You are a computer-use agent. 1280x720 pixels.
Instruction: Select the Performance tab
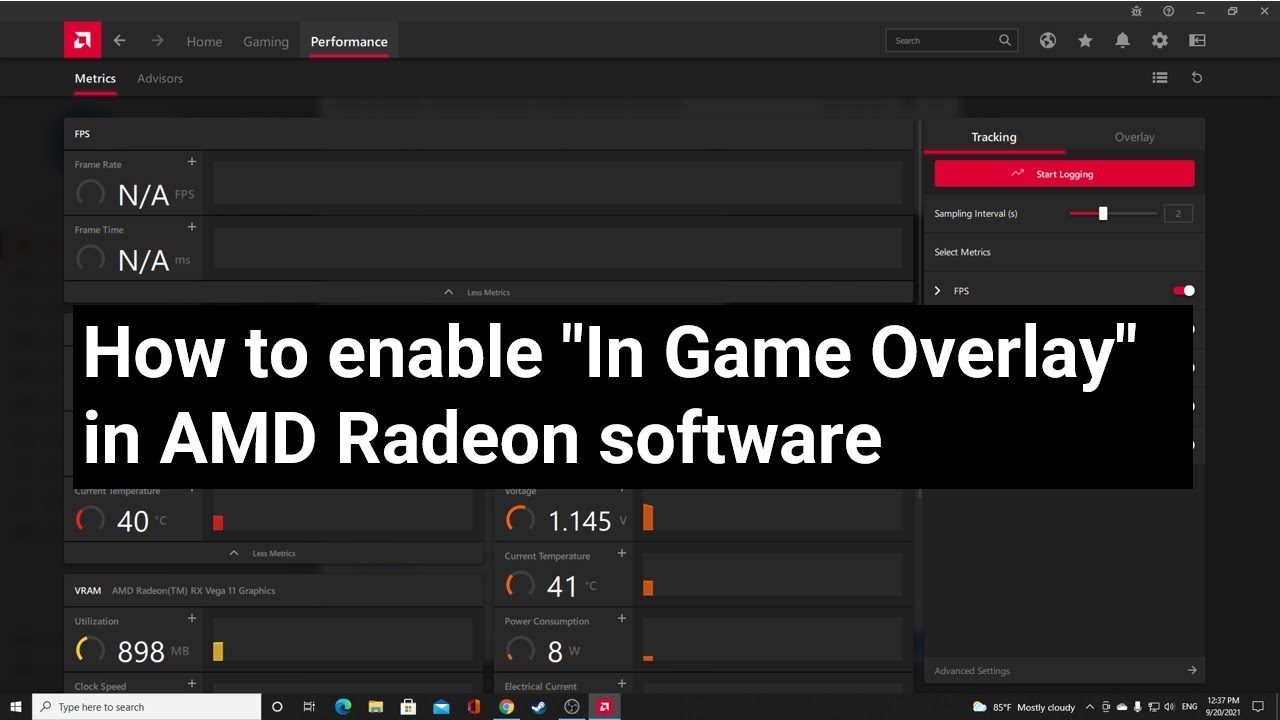coord(349,42)
